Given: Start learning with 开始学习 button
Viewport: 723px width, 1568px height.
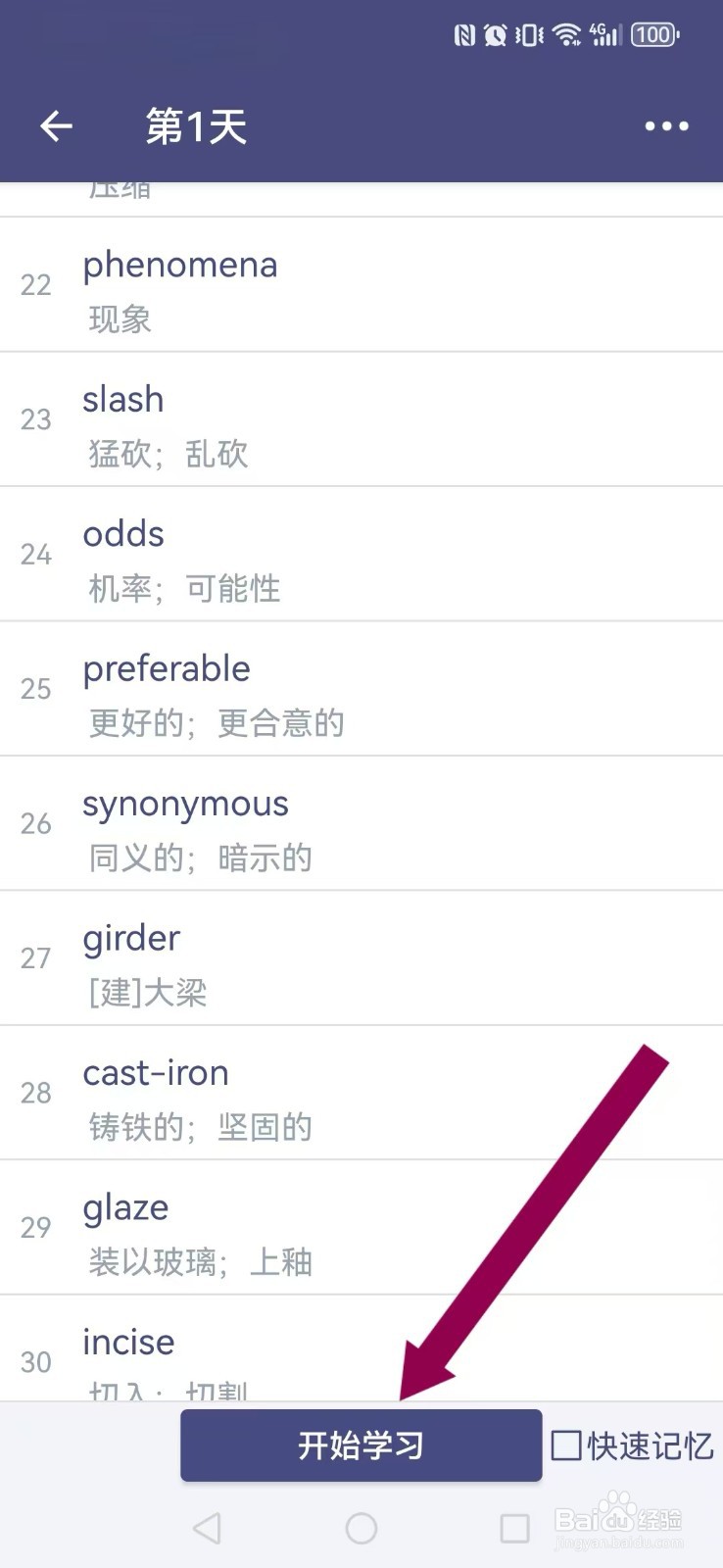Looking at the screenshot, I should (x=361, y=1445).
